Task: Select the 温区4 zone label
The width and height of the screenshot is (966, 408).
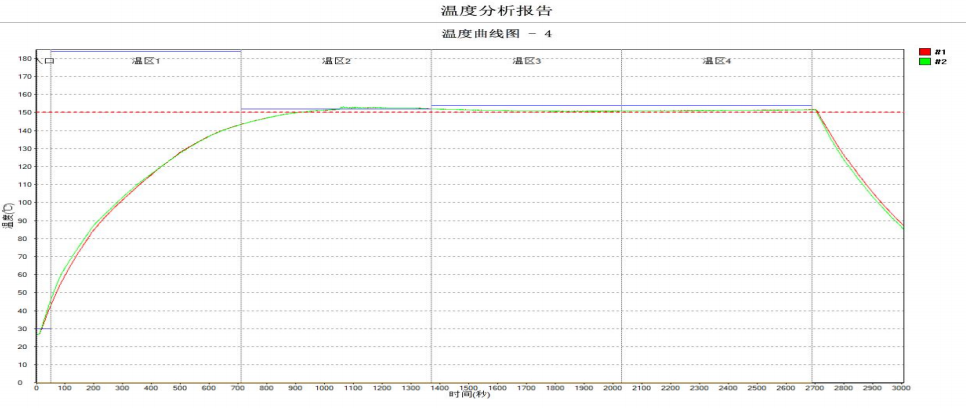Action: (716, 61)
